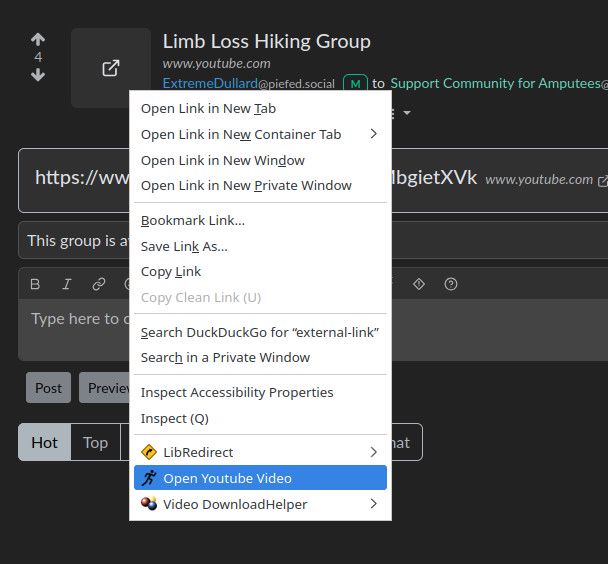Click the LibRedirect extension icon in the menu
Screen dimensions: 608x564
(x=150, y=453)
